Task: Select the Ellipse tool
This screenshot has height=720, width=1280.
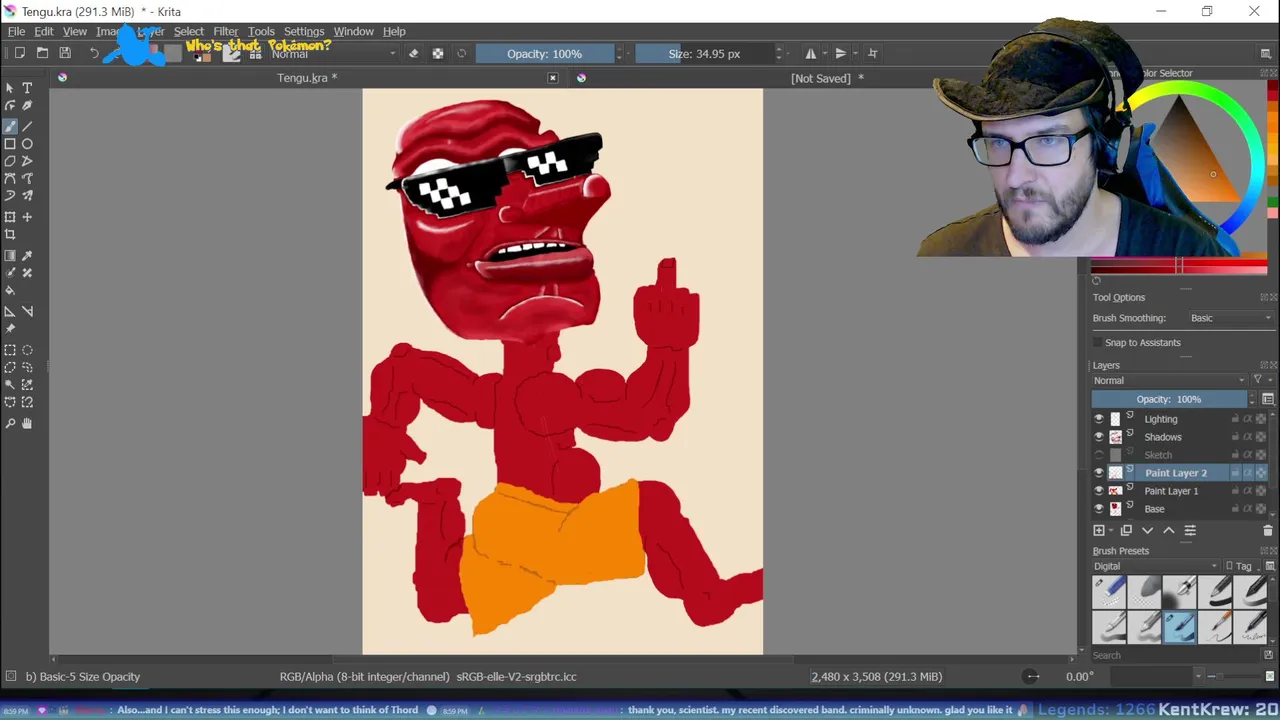Action: pyautogui.click(x=27, y=144)
